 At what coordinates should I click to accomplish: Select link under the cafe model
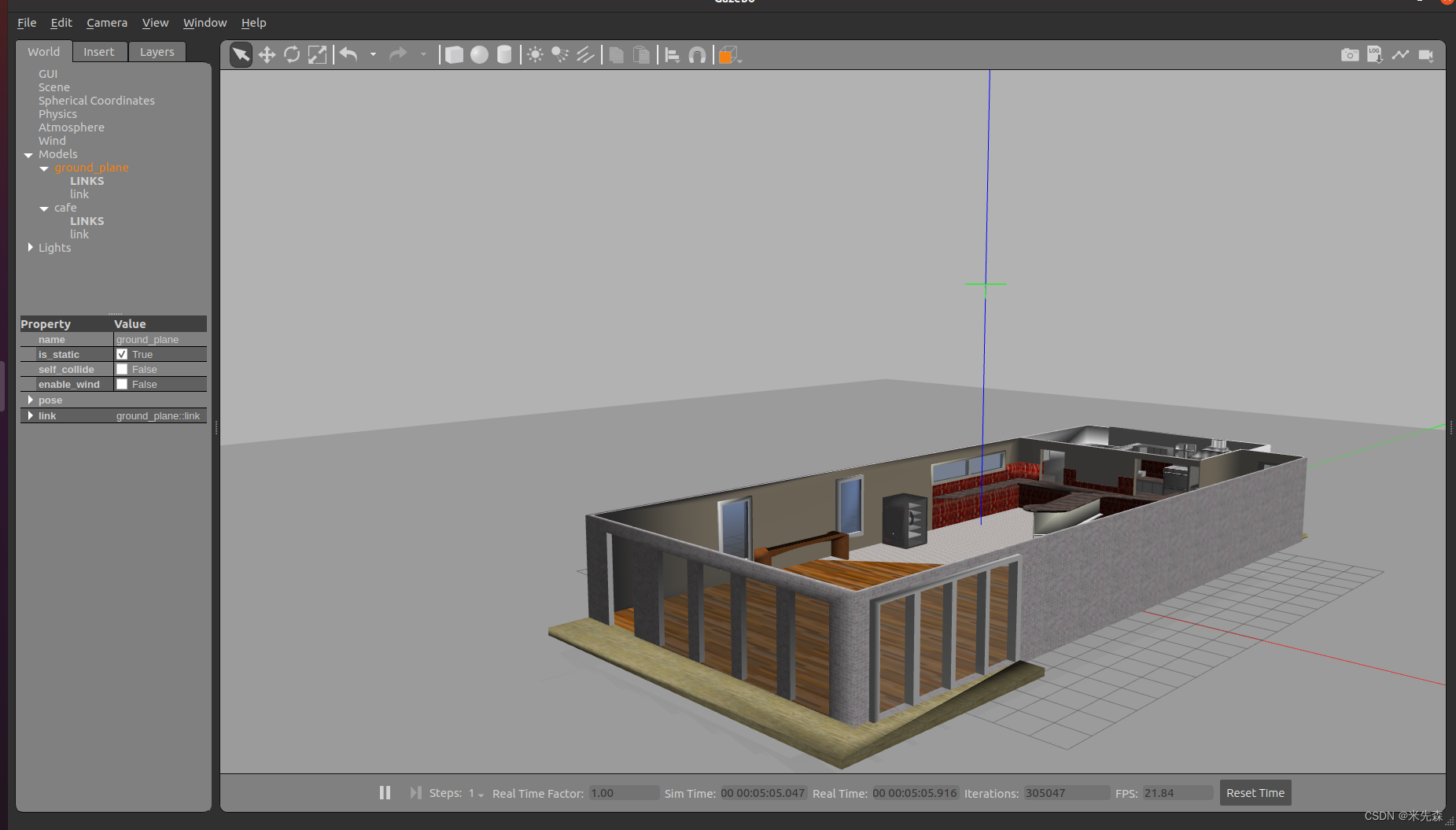(79, 234)
